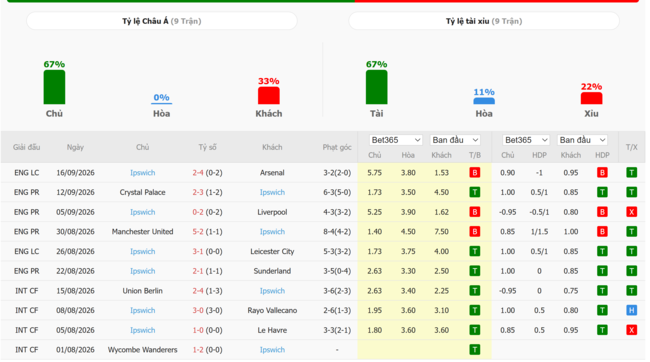The height and width of the screenshot is (362, 650).
Task: Click the red 33% Khách bar
Action: click(x=269, y=95)
